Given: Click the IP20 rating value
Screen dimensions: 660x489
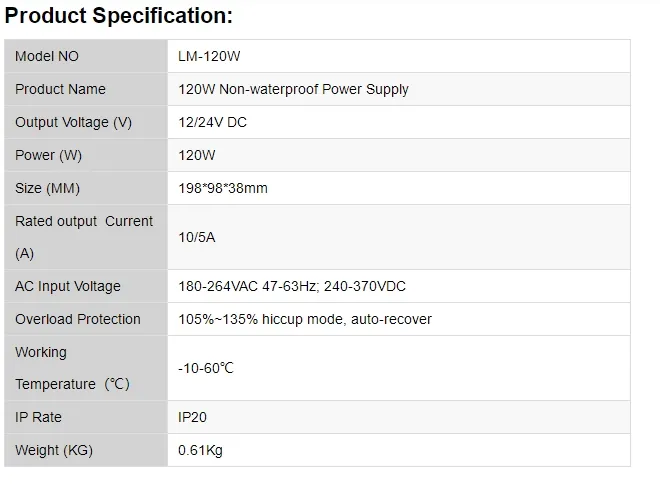Looking at the screenshot, I should [x=193, y=417].
